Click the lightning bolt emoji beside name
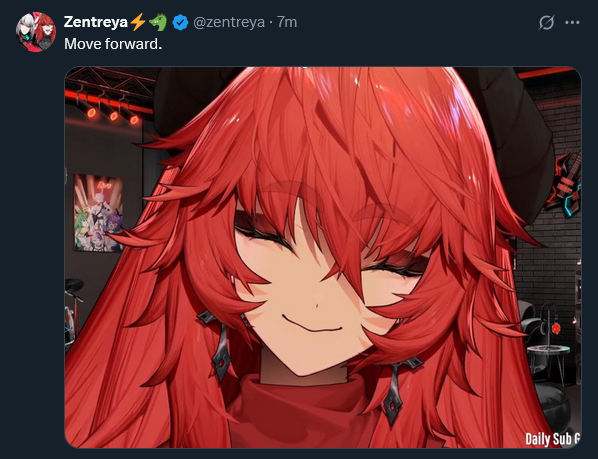The image size is (598, 459). [138, 22]
